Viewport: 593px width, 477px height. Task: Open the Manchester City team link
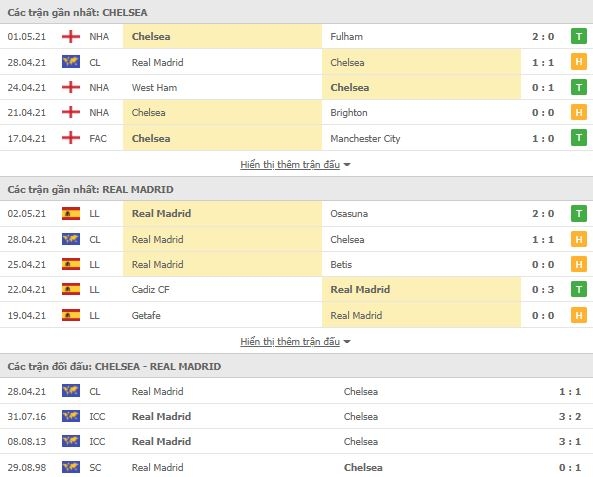point(365,138)
